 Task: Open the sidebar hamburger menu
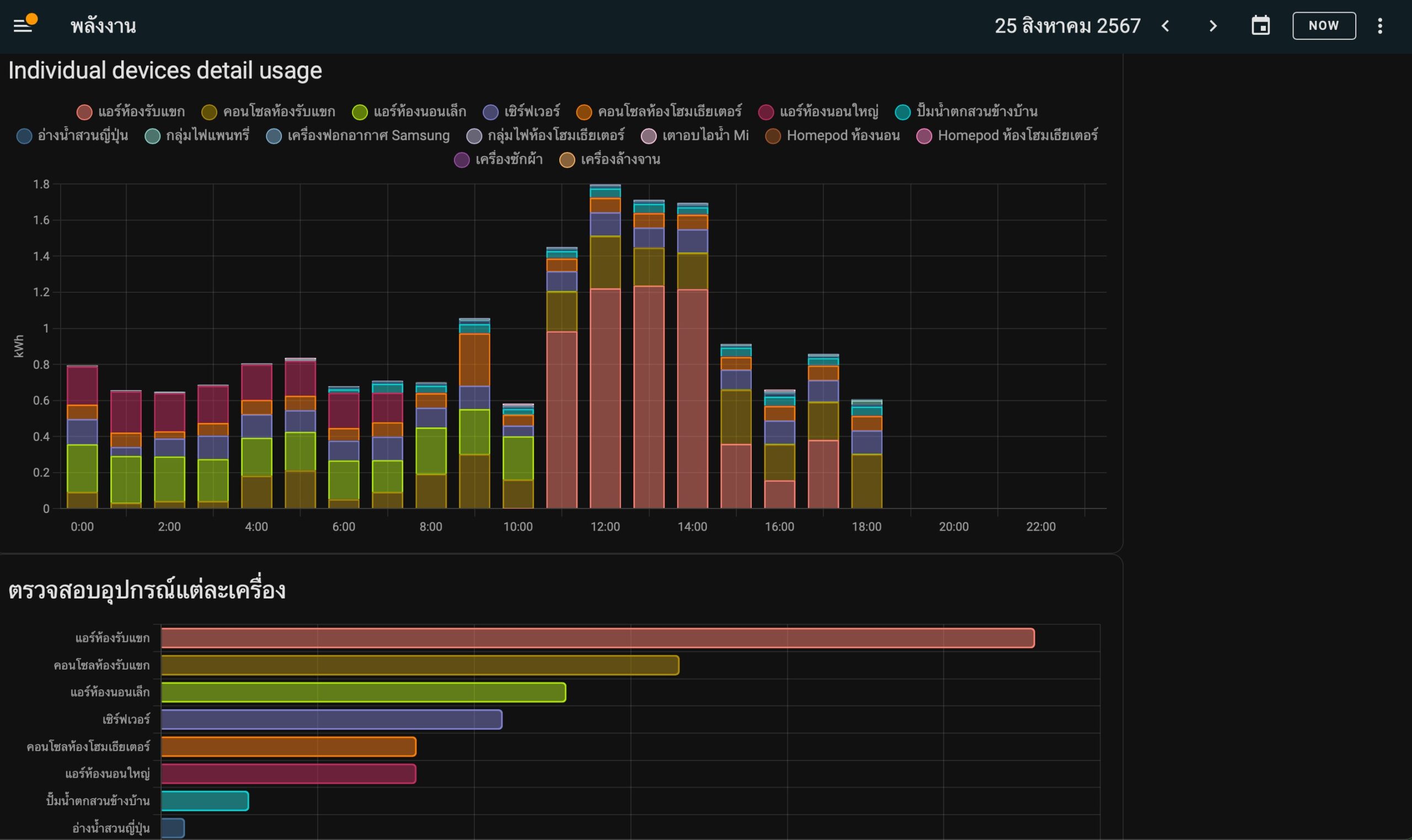pos(23,25)
